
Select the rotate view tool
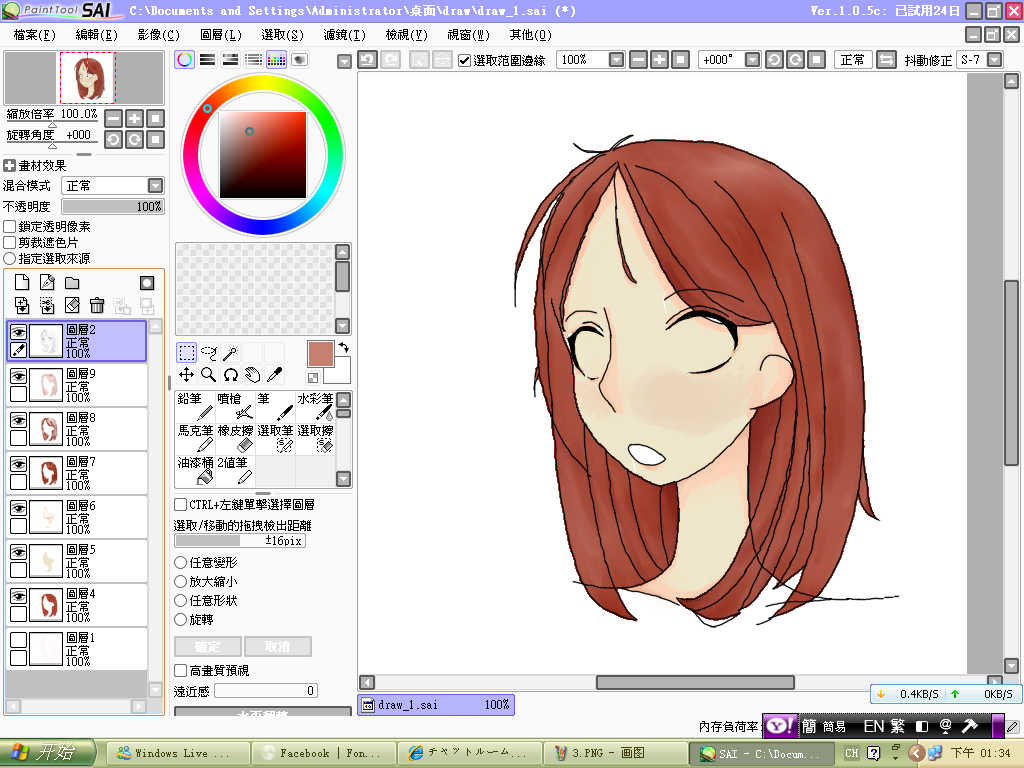tap(231, 375)
